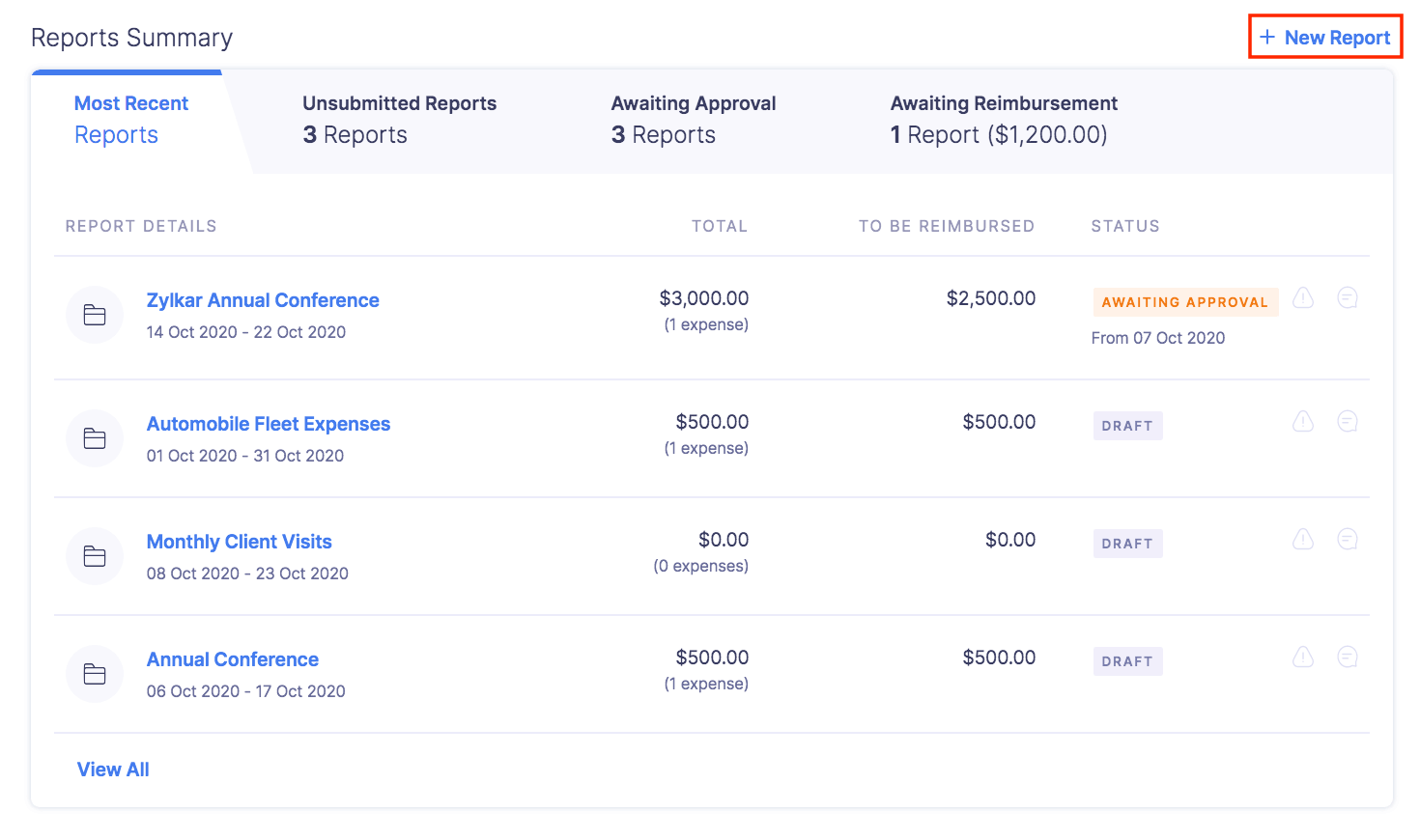Open comments icon for Automobile Fleet Expenses
1420x840 pixels.
coord(1348,422)
